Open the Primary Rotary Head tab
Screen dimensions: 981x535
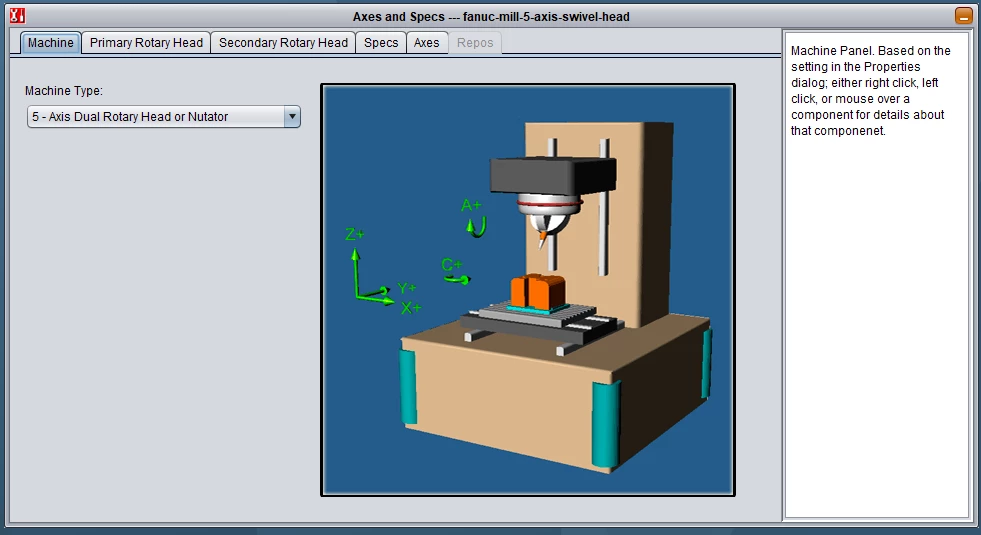146,43
